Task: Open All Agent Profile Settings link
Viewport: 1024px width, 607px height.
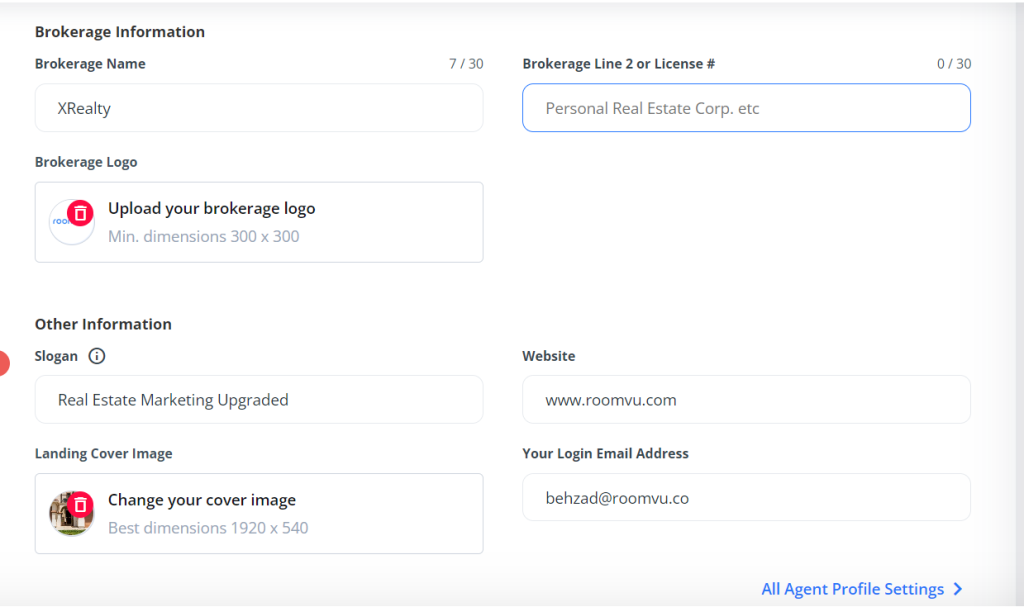Action: point(852,589)
